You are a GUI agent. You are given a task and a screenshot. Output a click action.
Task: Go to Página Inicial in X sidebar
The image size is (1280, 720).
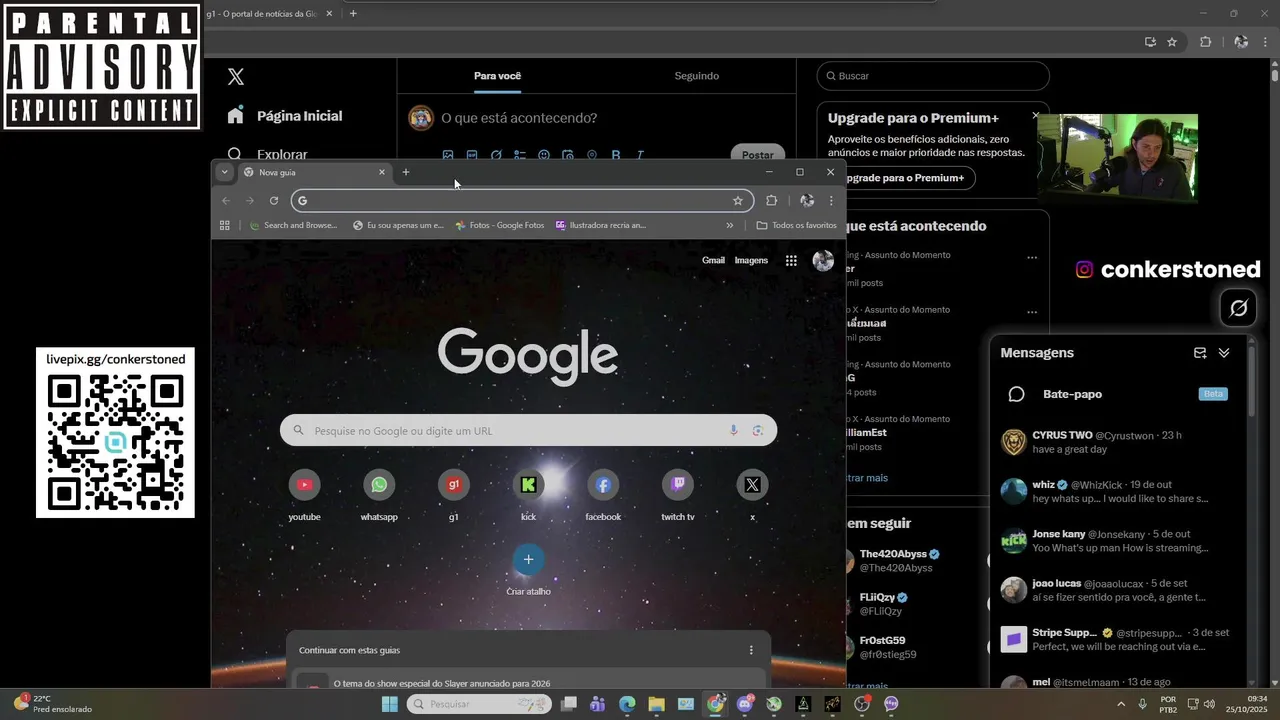(285, 116)
